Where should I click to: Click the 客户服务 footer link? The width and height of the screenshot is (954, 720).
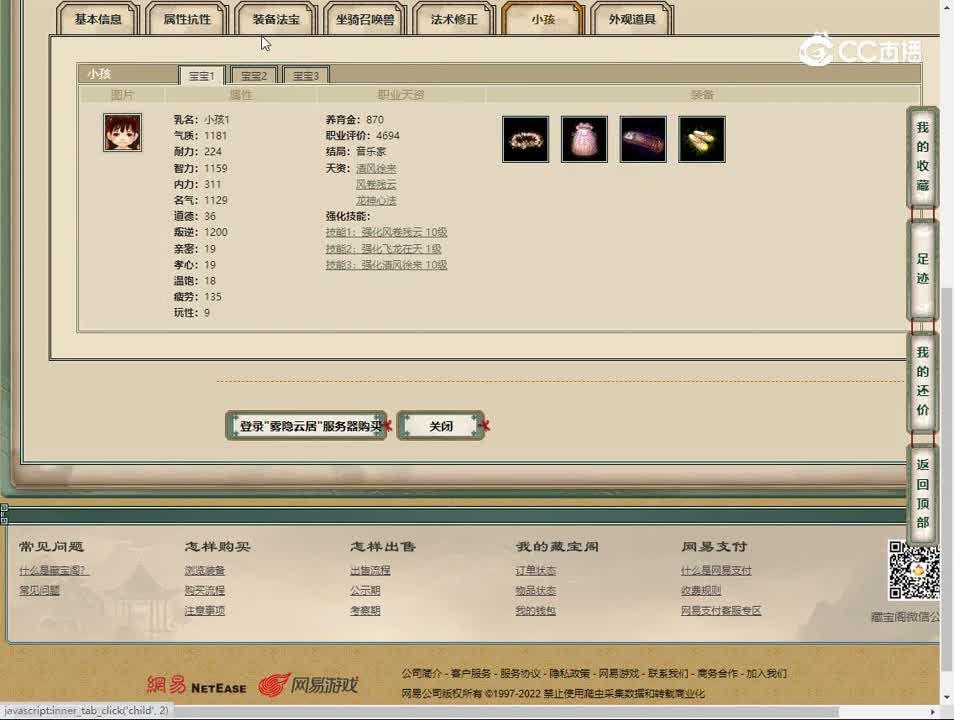click(470, 673)
